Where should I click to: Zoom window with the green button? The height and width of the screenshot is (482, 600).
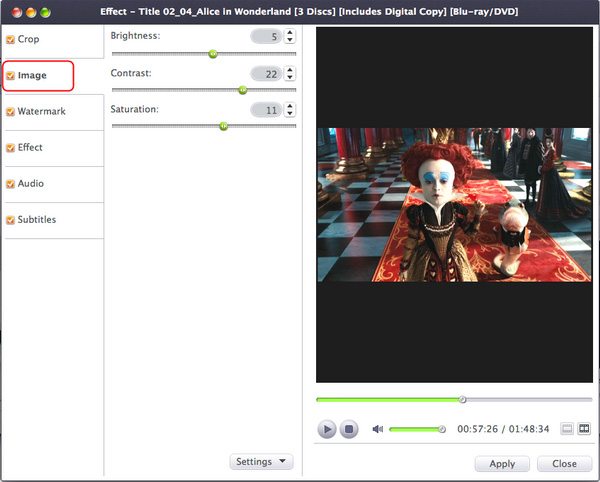45,13
